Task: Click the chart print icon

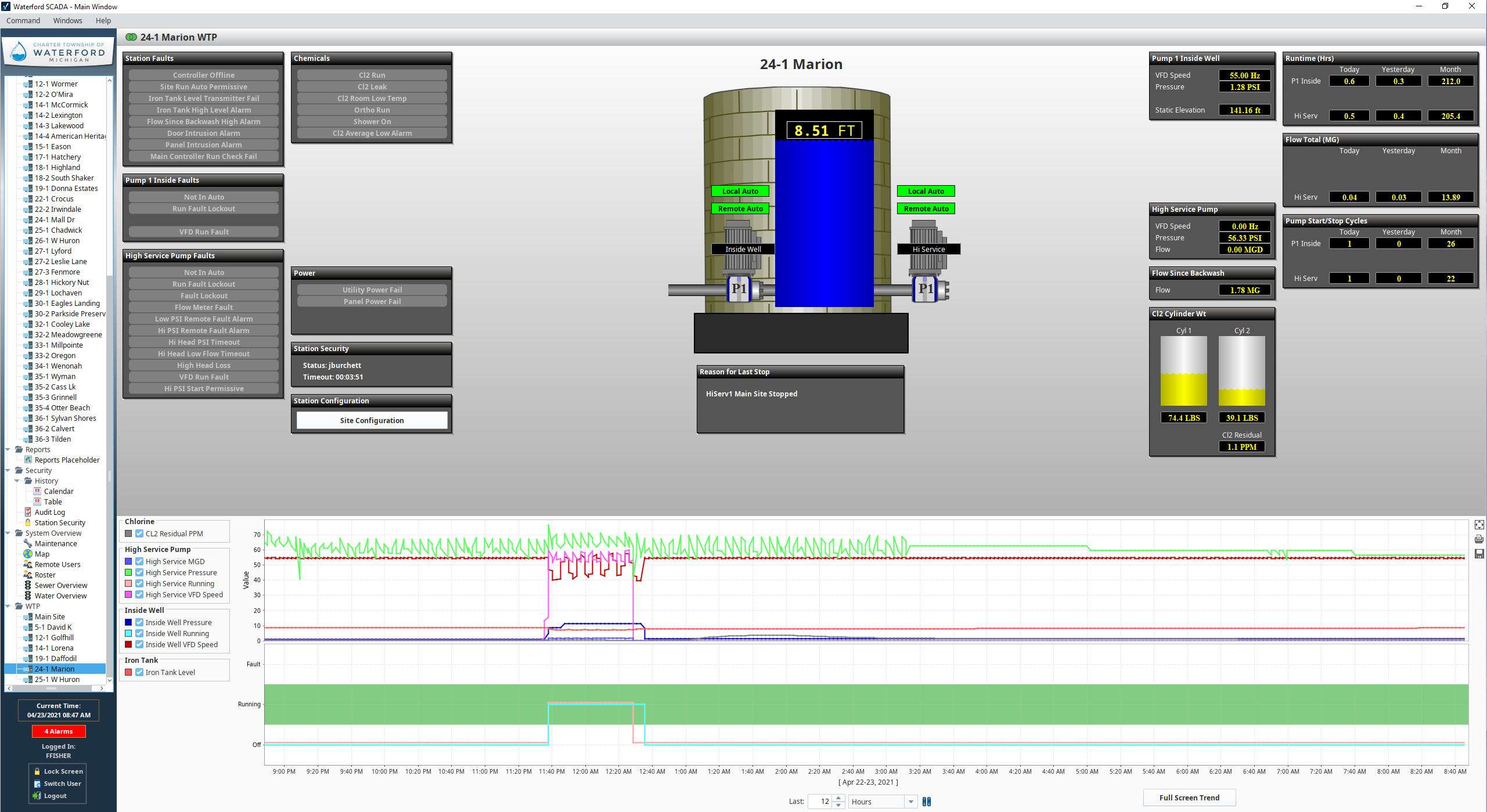Action: [1479, 539]
